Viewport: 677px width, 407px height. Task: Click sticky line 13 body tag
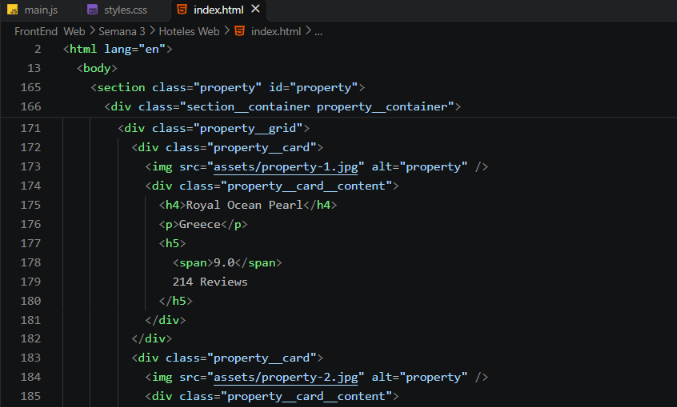tap(97, 68)
